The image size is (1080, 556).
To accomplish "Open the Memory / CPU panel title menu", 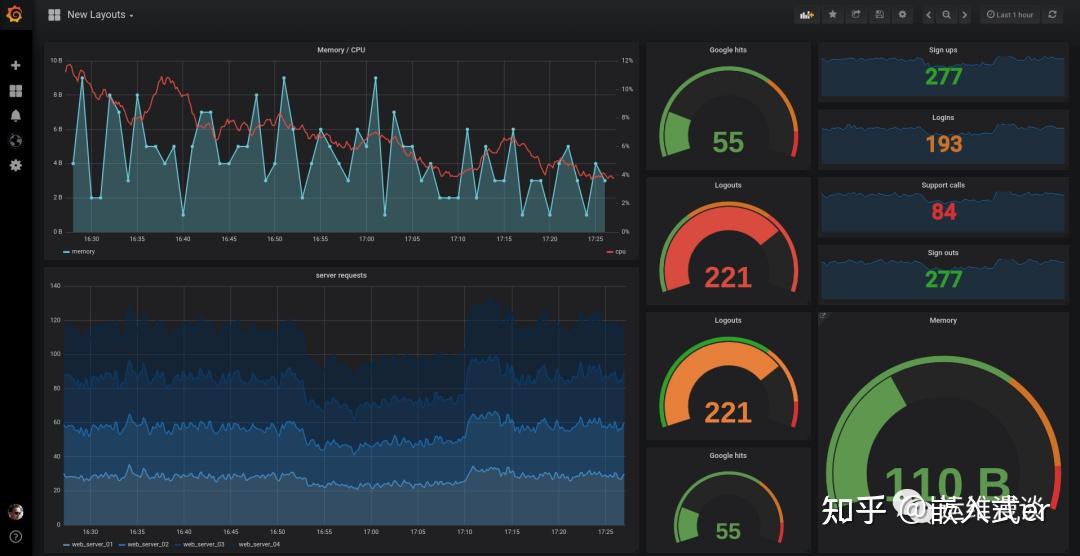I will (341, 50).
